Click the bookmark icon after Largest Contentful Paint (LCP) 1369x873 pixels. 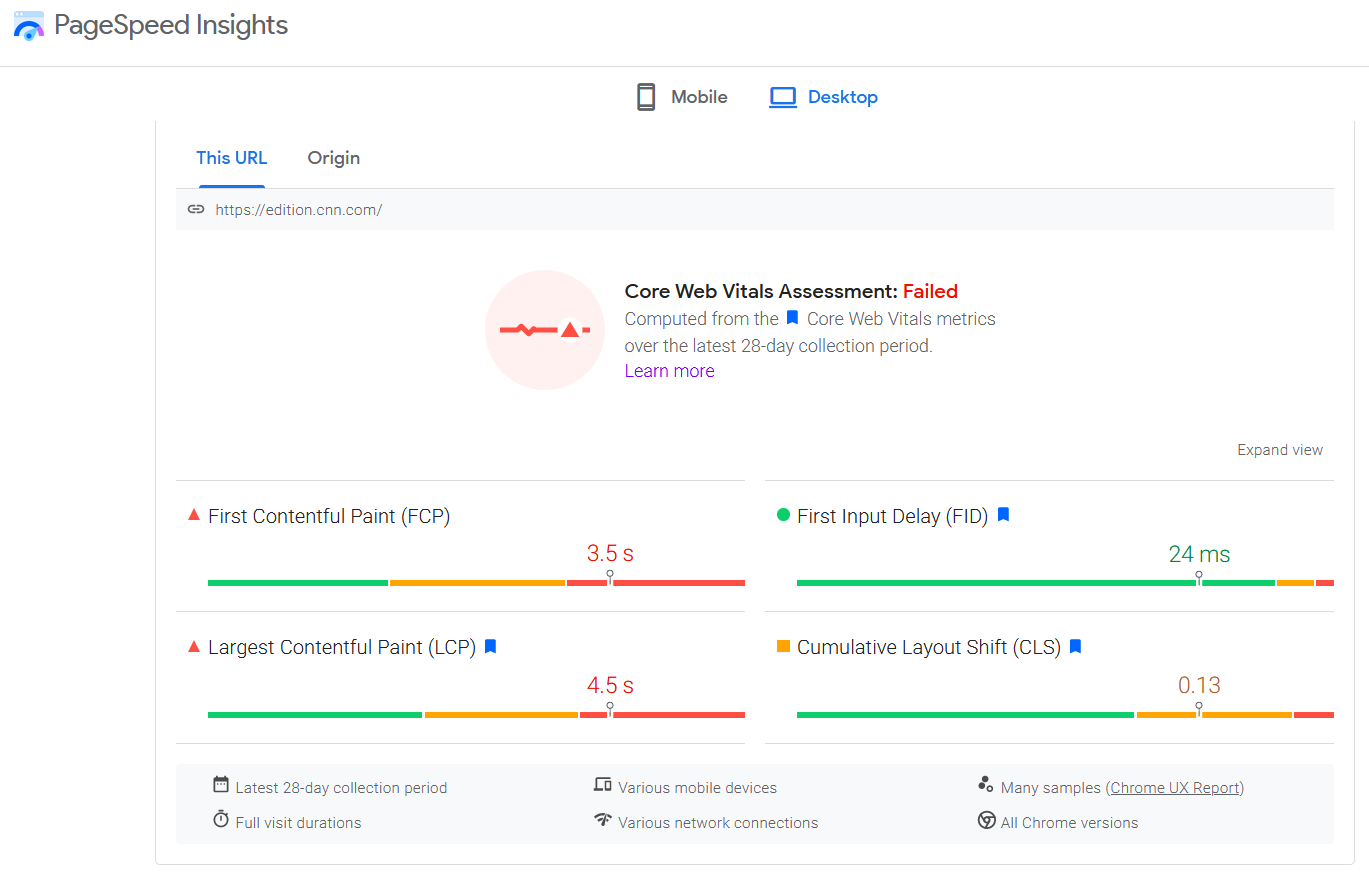490,647
